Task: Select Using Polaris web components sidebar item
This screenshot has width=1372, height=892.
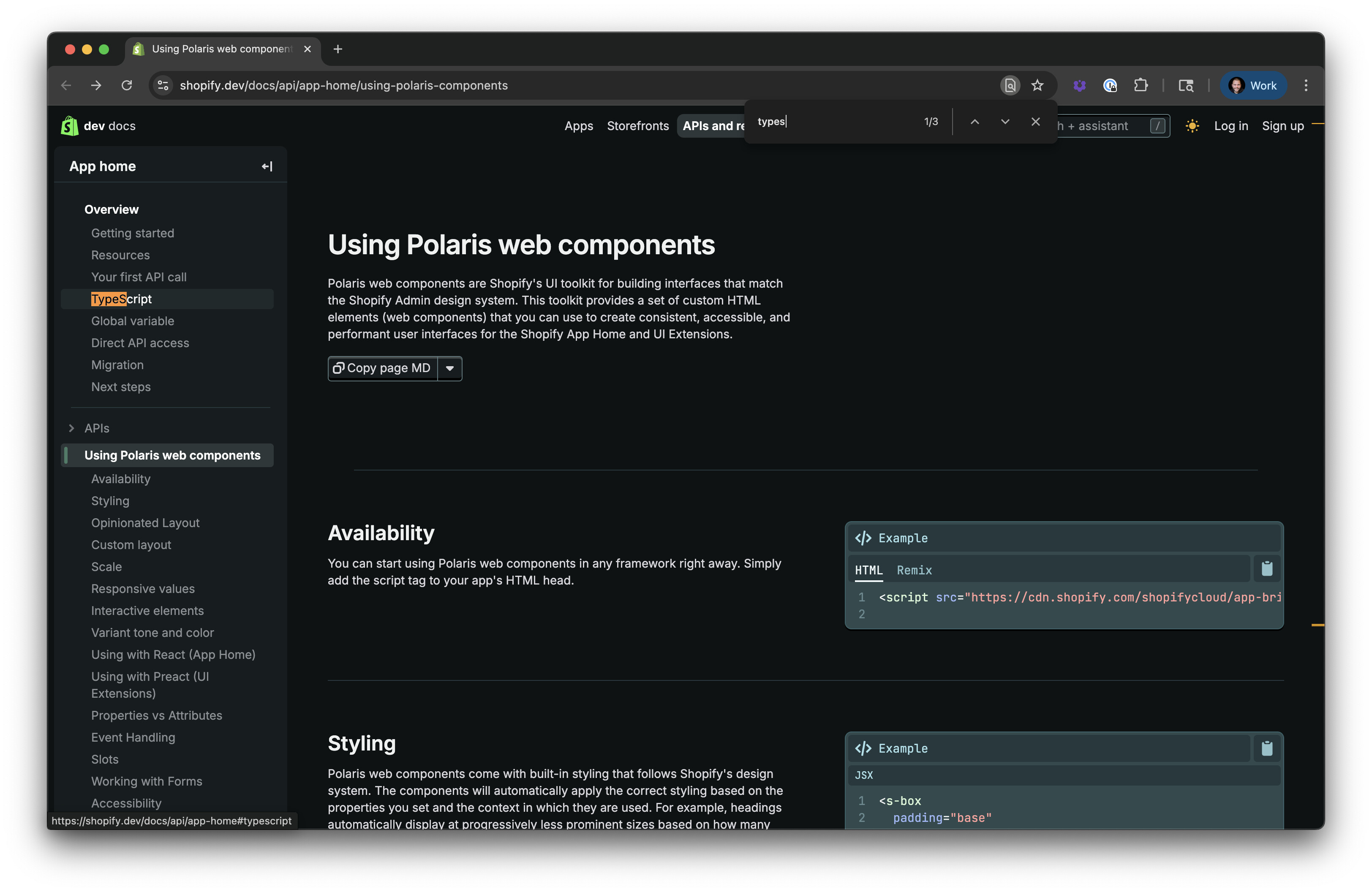Action: click(x=167, y=455)
